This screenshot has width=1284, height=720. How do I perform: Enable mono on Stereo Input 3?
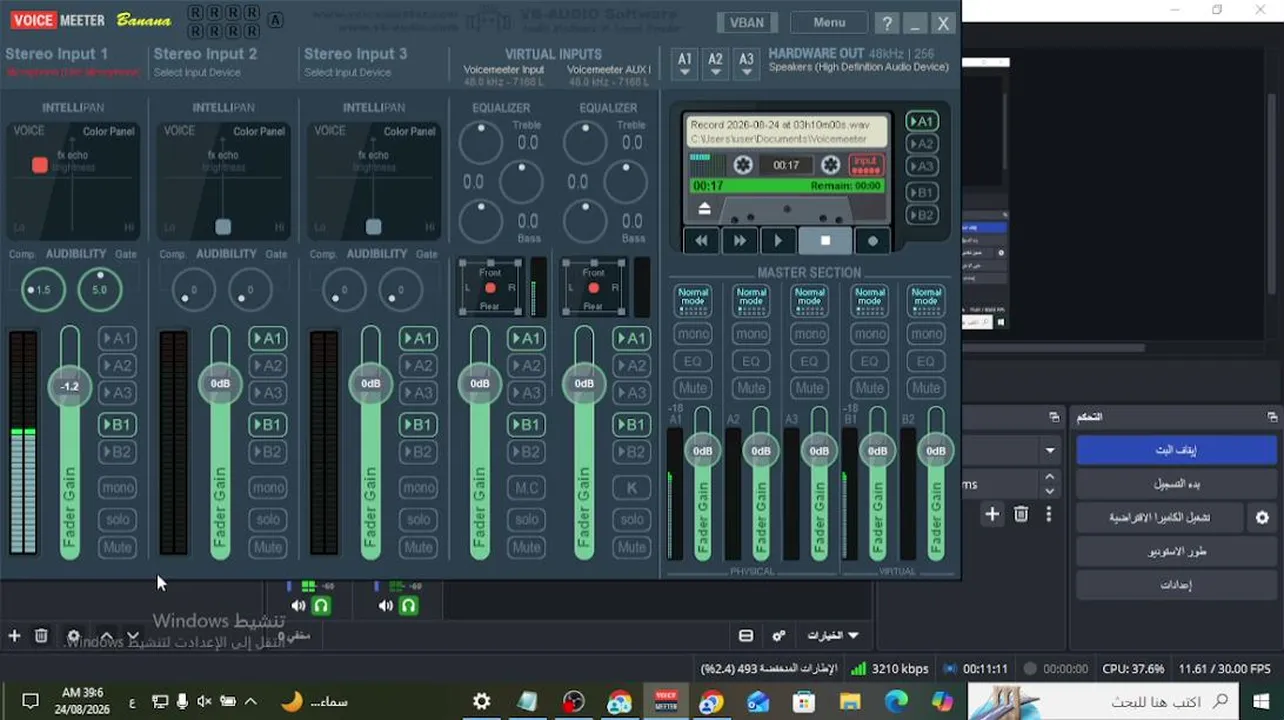click(x=418, y=488)
